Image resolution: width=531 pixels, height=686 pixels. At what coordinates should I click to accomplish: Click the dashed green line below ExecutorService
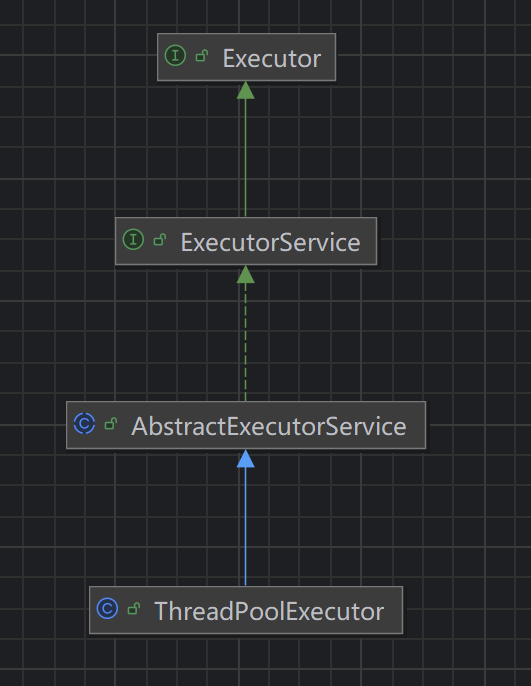pyautogui.click(x=245, y=342)
